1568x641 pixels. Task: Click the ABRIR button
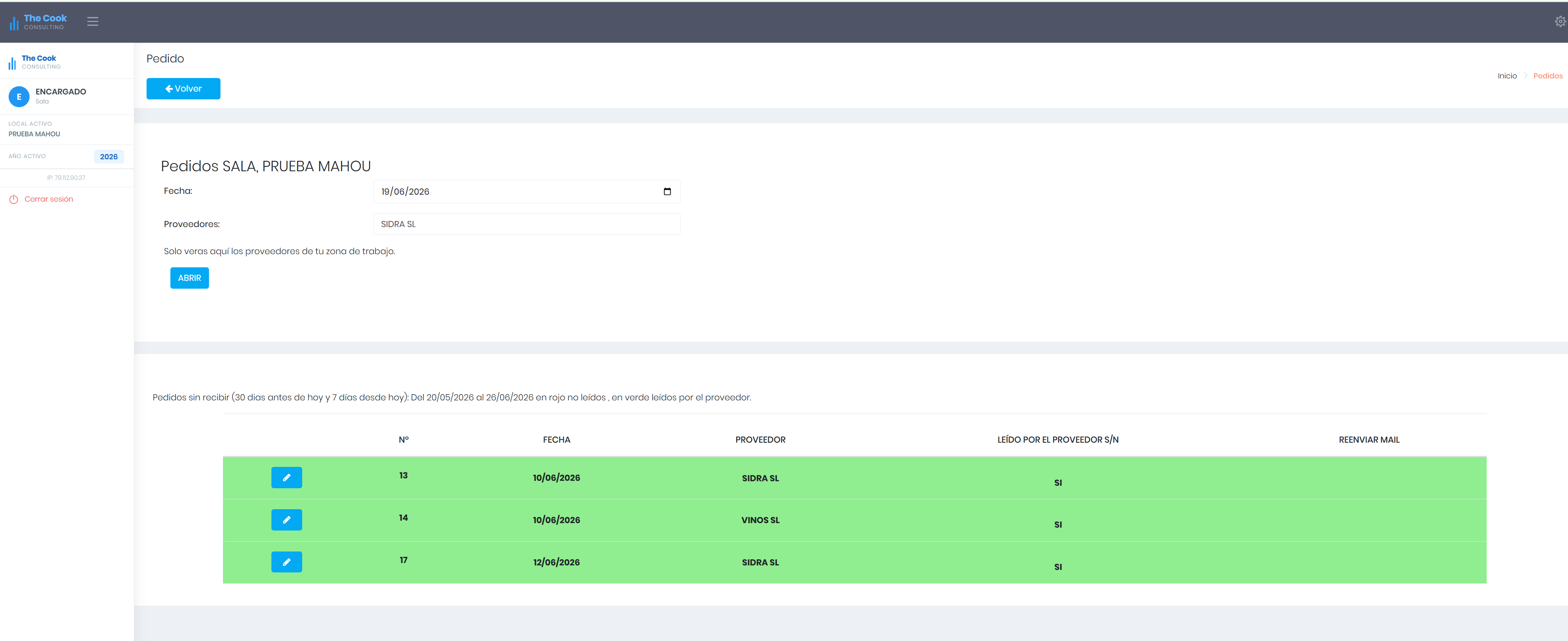(x=189, y=278)
